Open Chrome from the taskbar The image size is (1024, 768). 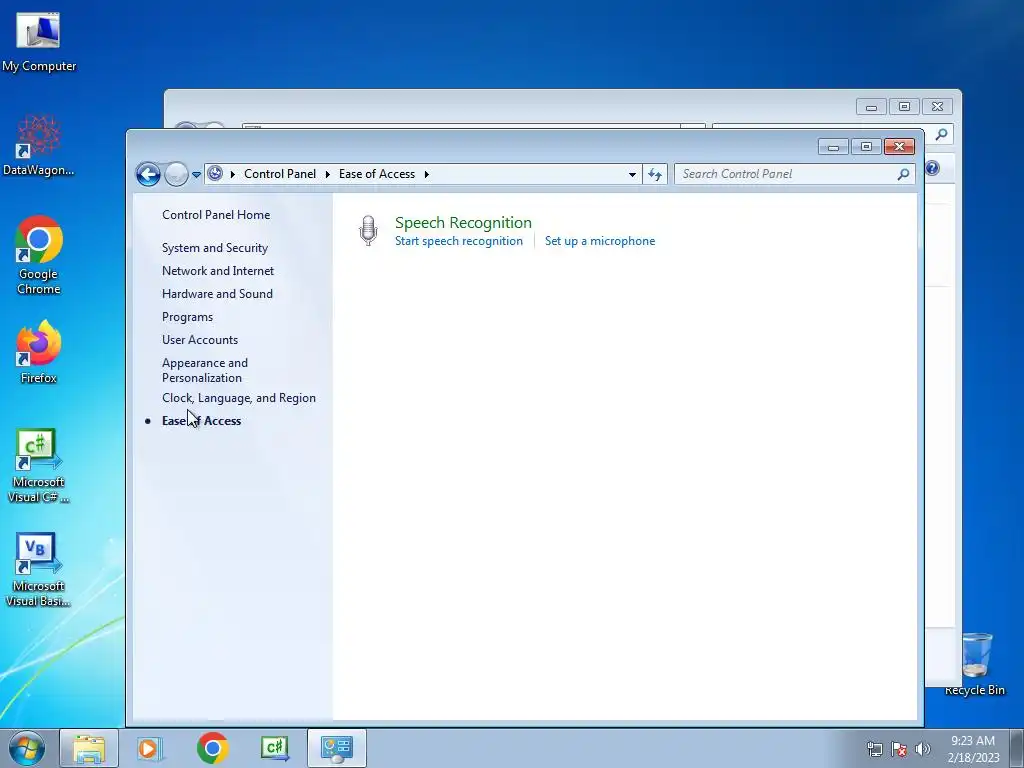point(212,748)
